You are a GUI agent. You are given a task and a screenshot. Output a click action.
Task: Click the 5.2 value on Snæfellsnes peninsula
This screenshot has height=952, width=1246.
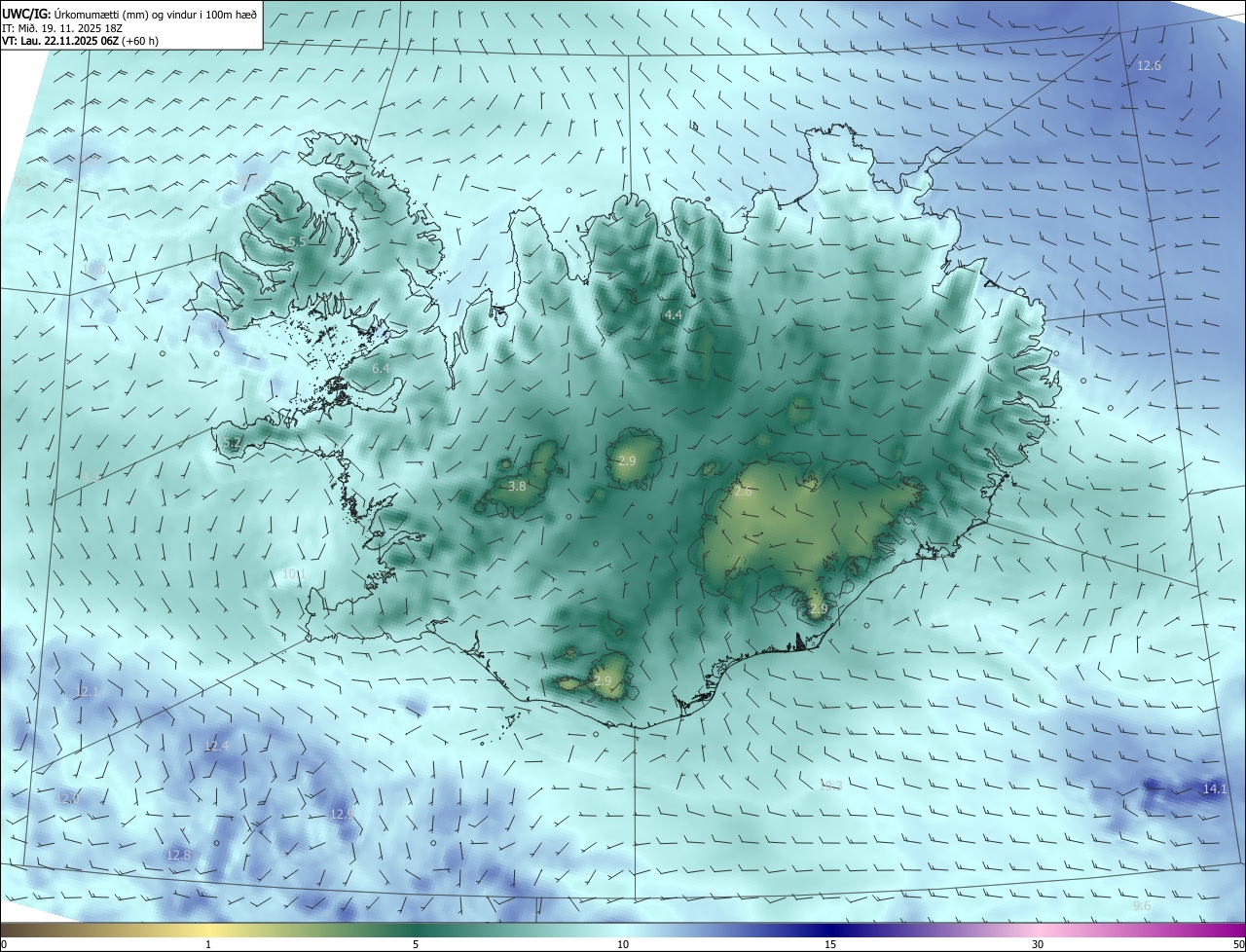coord(232,442)
